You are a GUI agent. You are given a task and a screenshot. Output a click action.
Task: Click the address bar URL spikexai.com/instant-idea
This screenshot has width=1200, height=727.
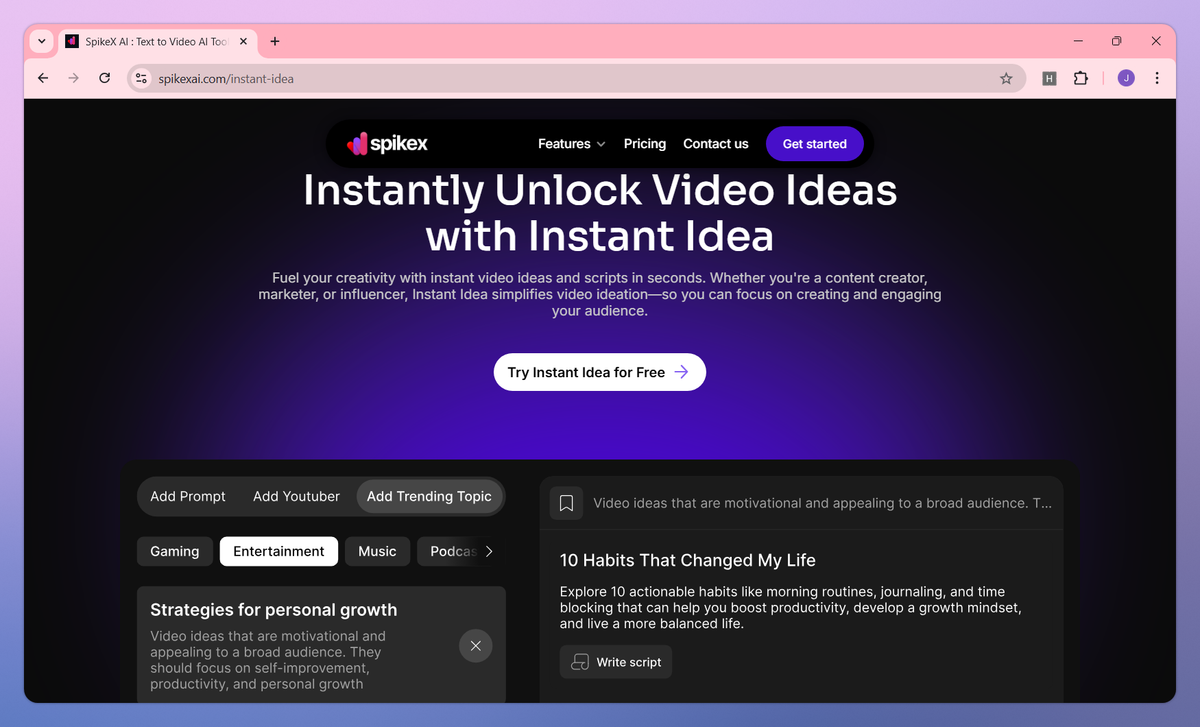[226, 79]
